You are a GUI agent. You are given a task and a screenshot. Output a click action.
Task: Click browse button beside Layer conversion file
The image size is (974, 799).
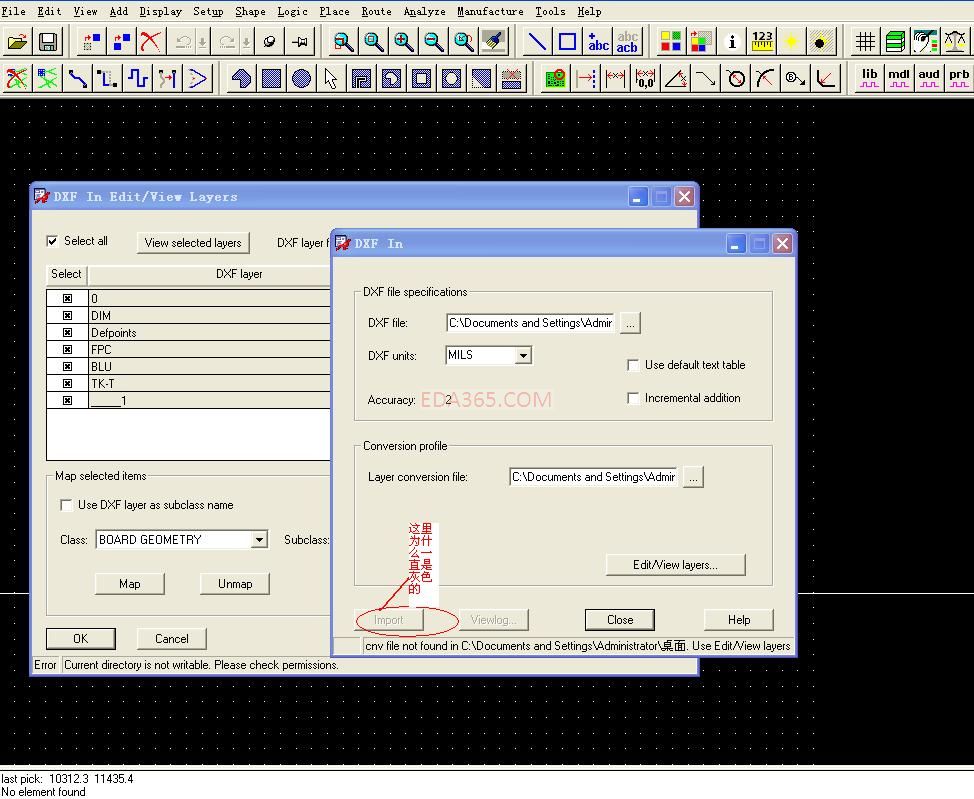[x=693, y=478]
